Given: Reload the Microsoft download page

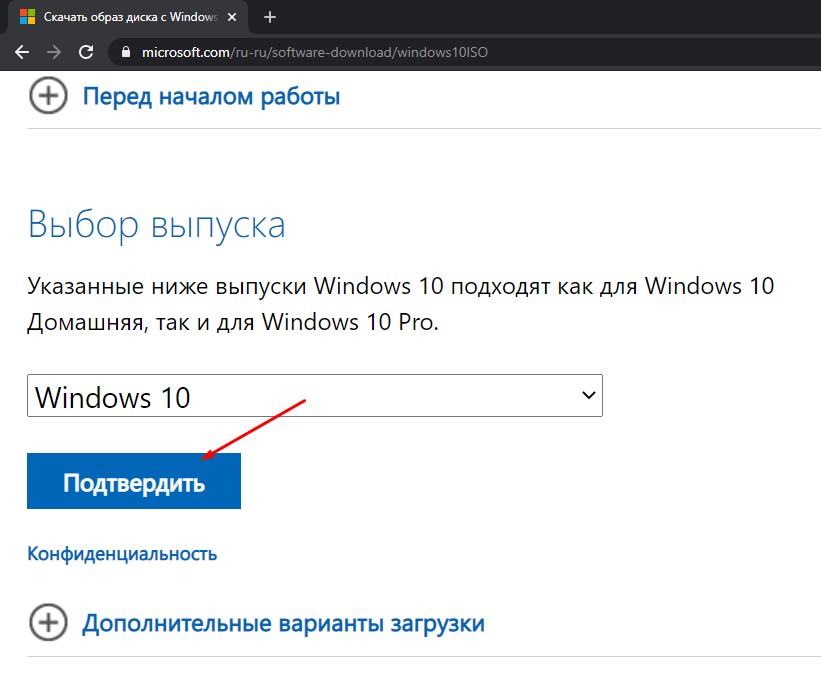Looking at the screenshot, I should click(86, 52).
